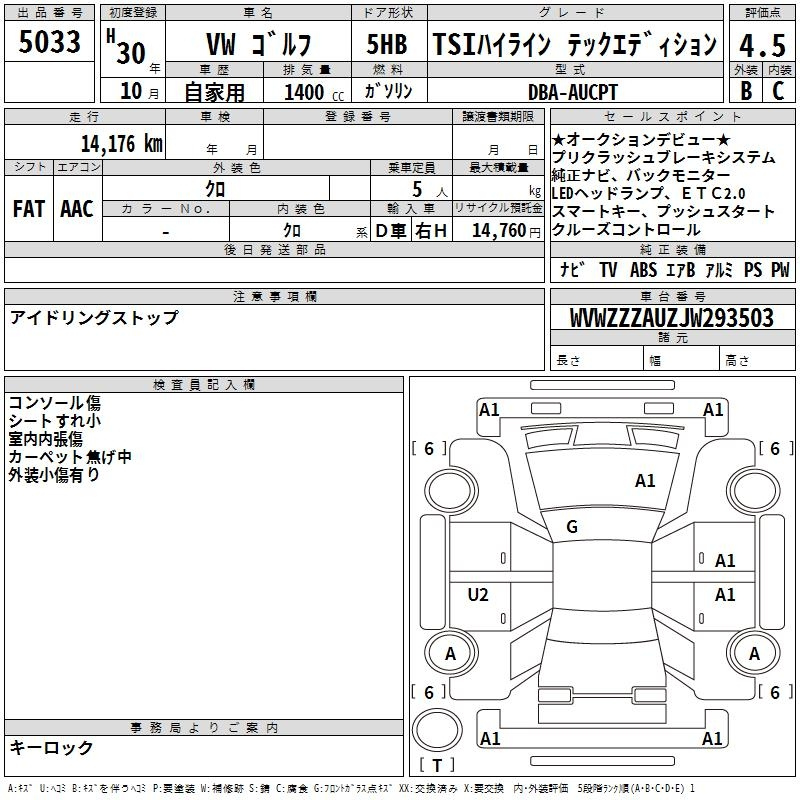
Task: Click the lot number 5033
Action: pyautogui.click(x=50, y=42)
